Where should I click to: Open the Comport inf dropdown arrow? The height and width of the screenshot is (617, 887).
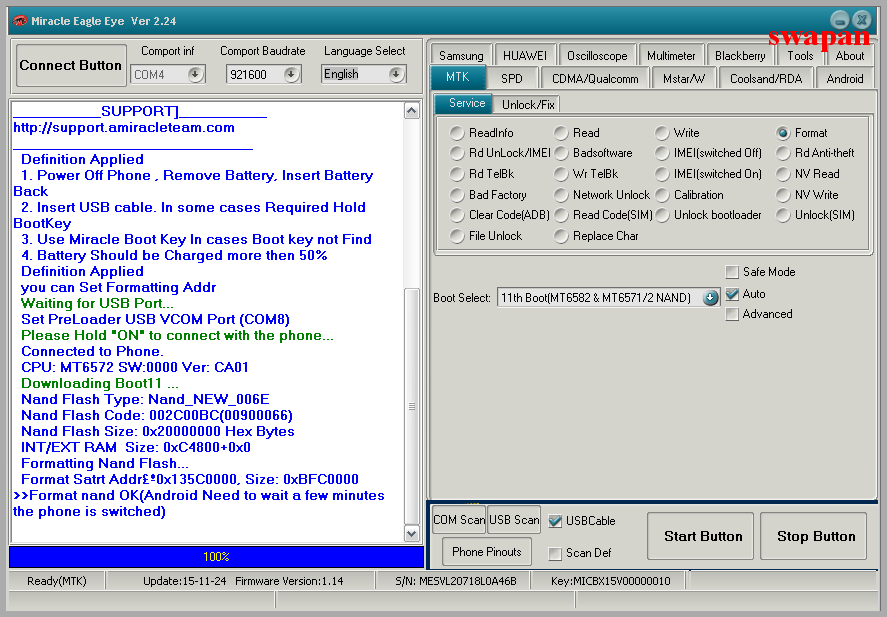click(195, 74)
